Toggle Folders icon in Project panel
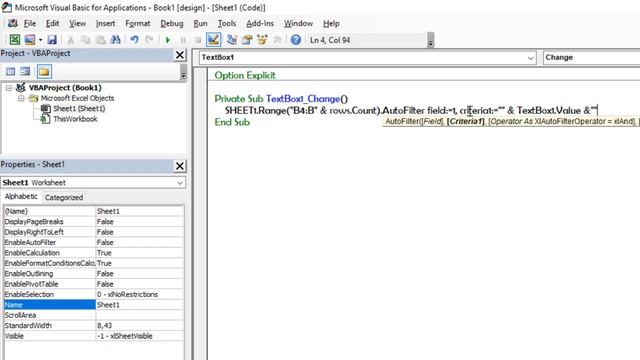640x360 pixels. (x=44, y=71)
